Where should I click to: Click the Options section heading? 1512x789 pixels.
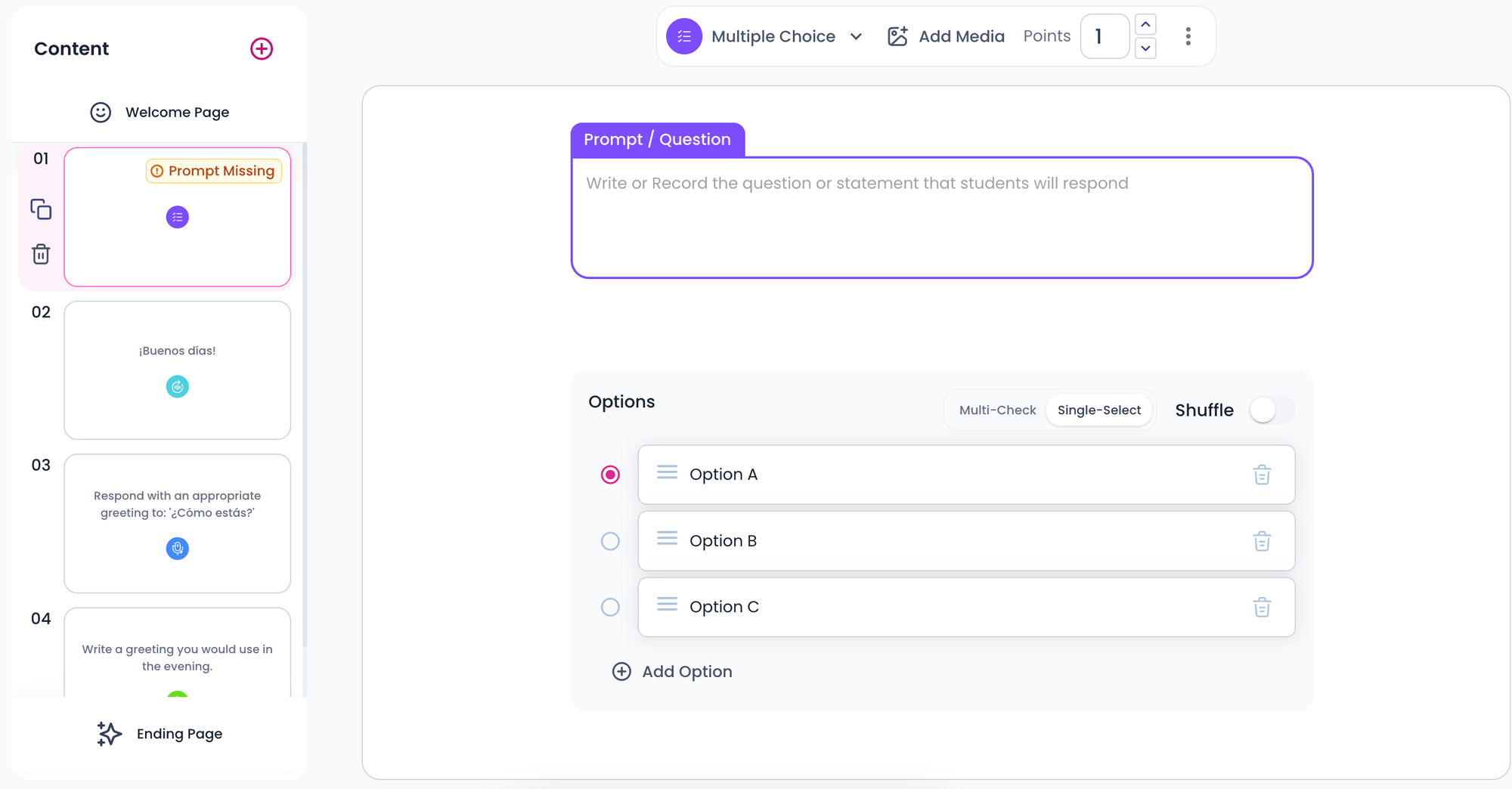[621, 401]
